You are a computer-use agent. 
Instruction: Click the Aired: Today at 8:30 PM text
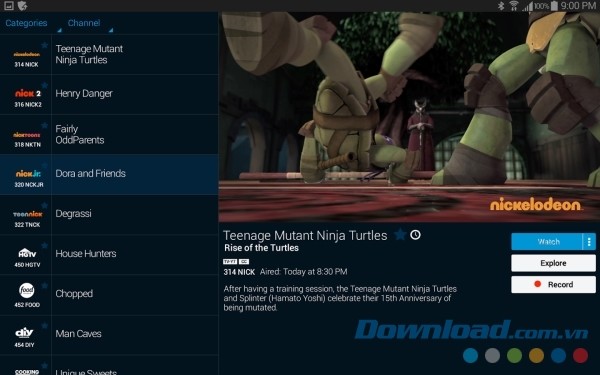point(303,272)
